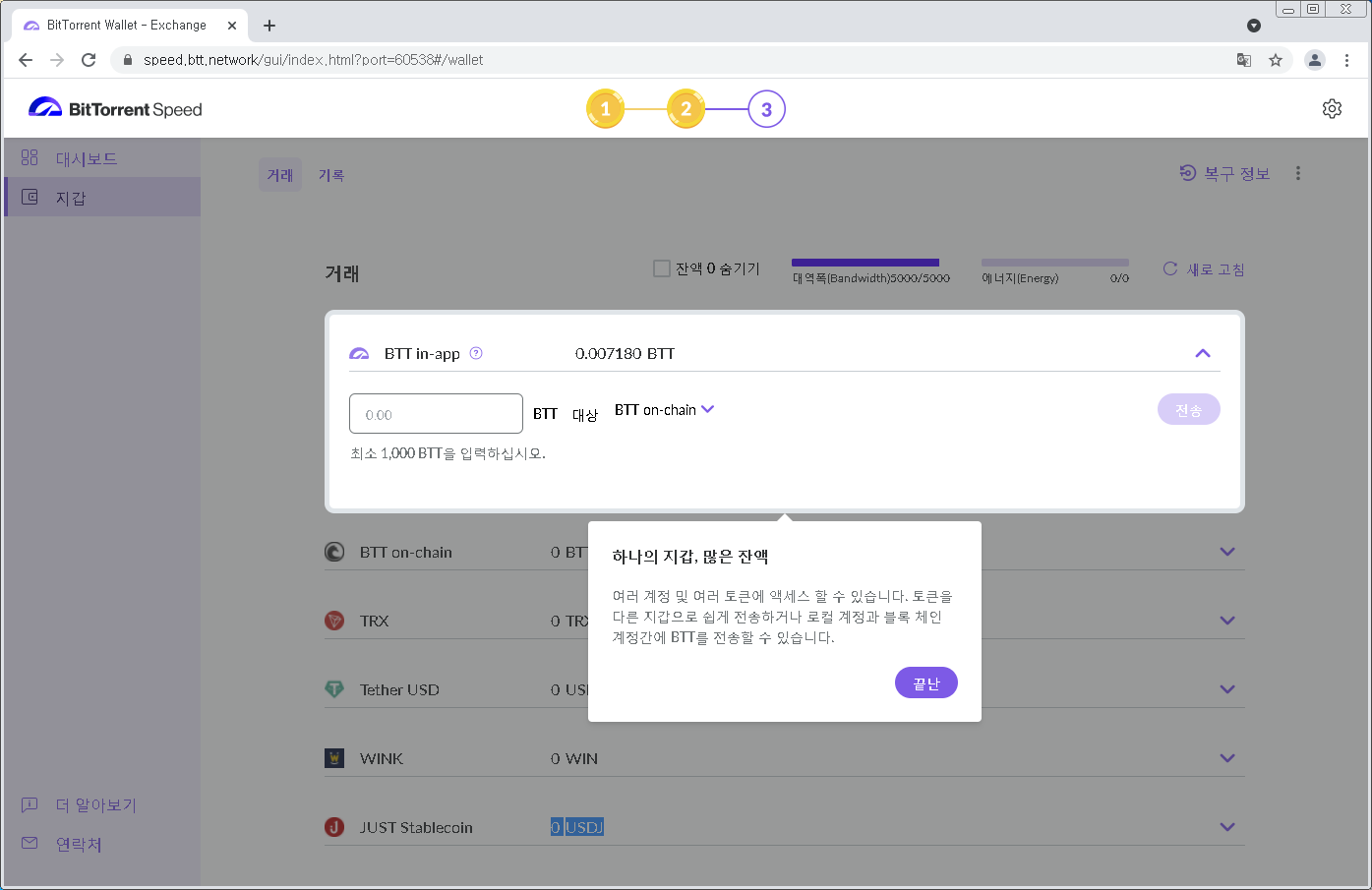Image resolution: width=1372 pixels, height=890 pixels.
Task: Click the browser back arrow
Action: 26,60
